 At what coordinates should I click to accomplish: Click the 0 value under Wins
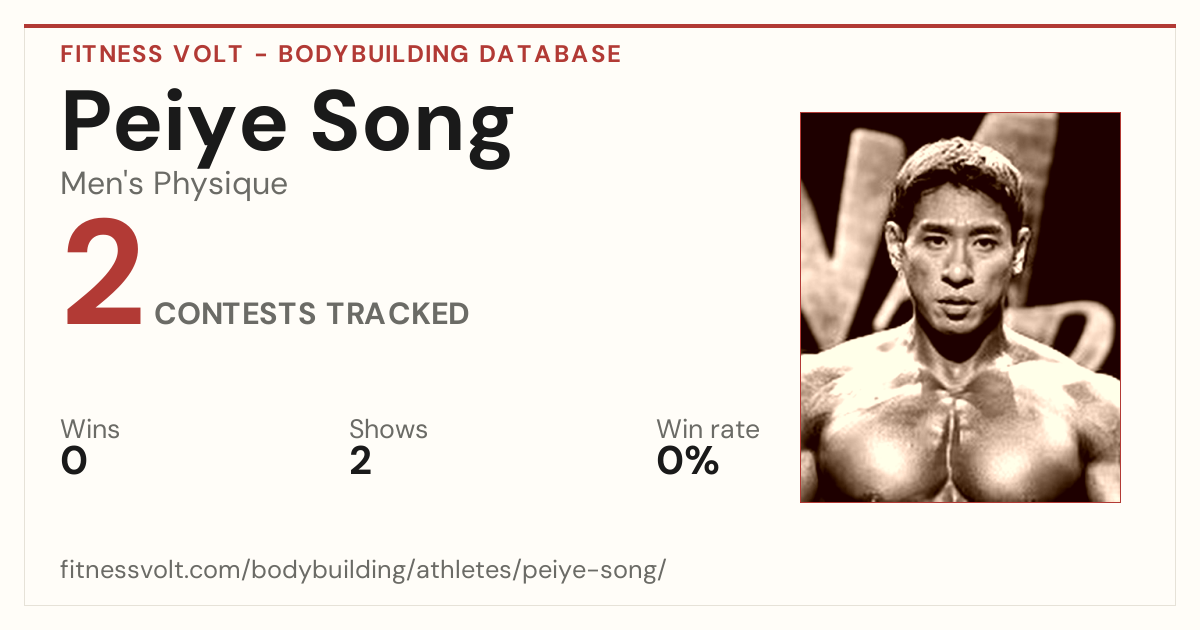74,461
